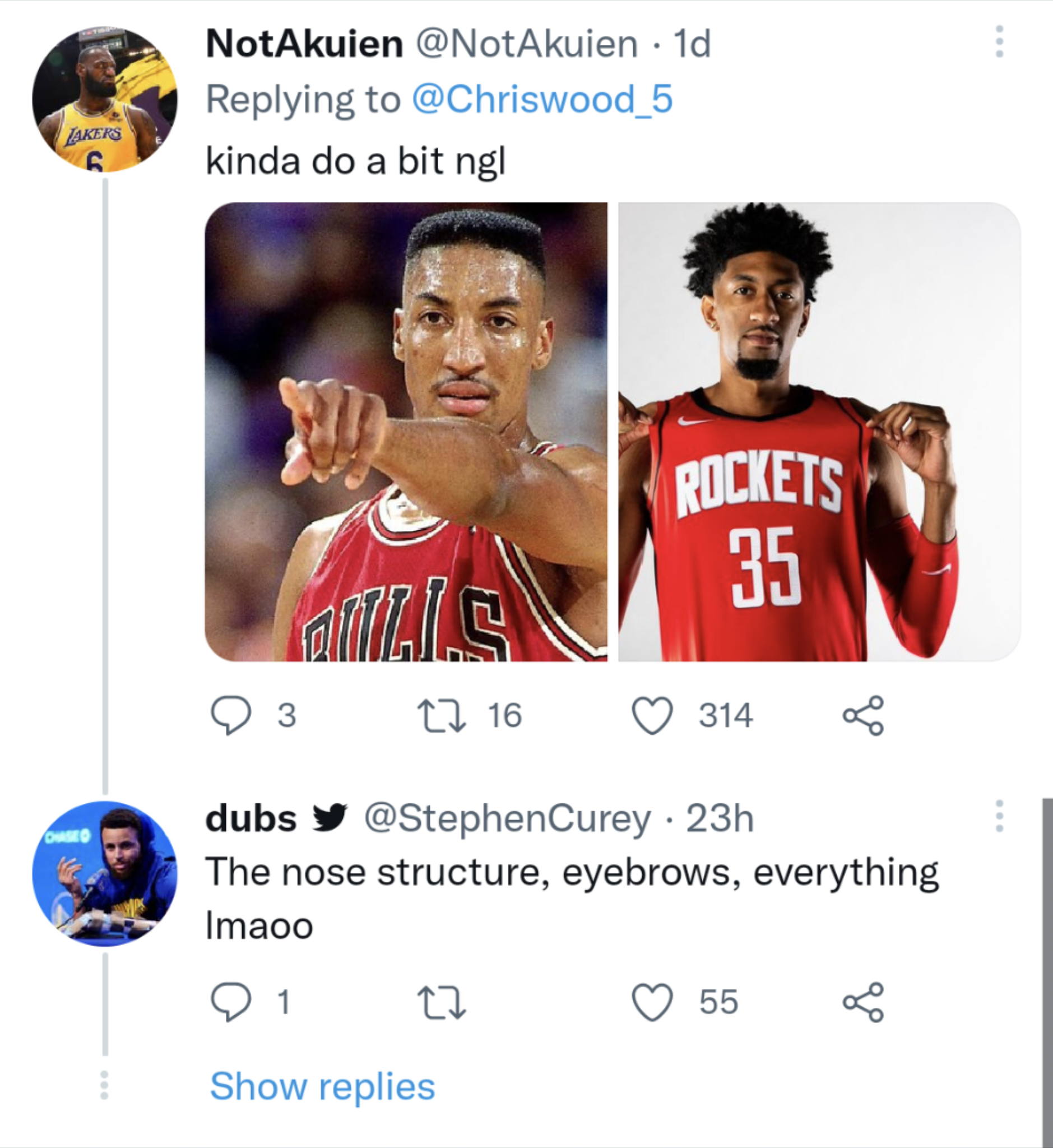Viewport: 1053px width, 1148px height.
Task: Share dubs' tweet
Action: pyautogui.click(x=863, y=1002)
